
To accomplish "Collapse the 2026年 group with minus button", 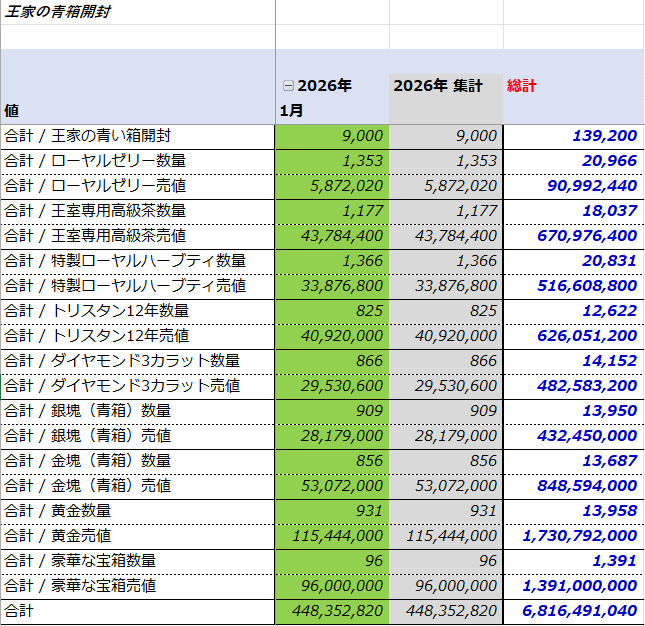I will [288, 86].
